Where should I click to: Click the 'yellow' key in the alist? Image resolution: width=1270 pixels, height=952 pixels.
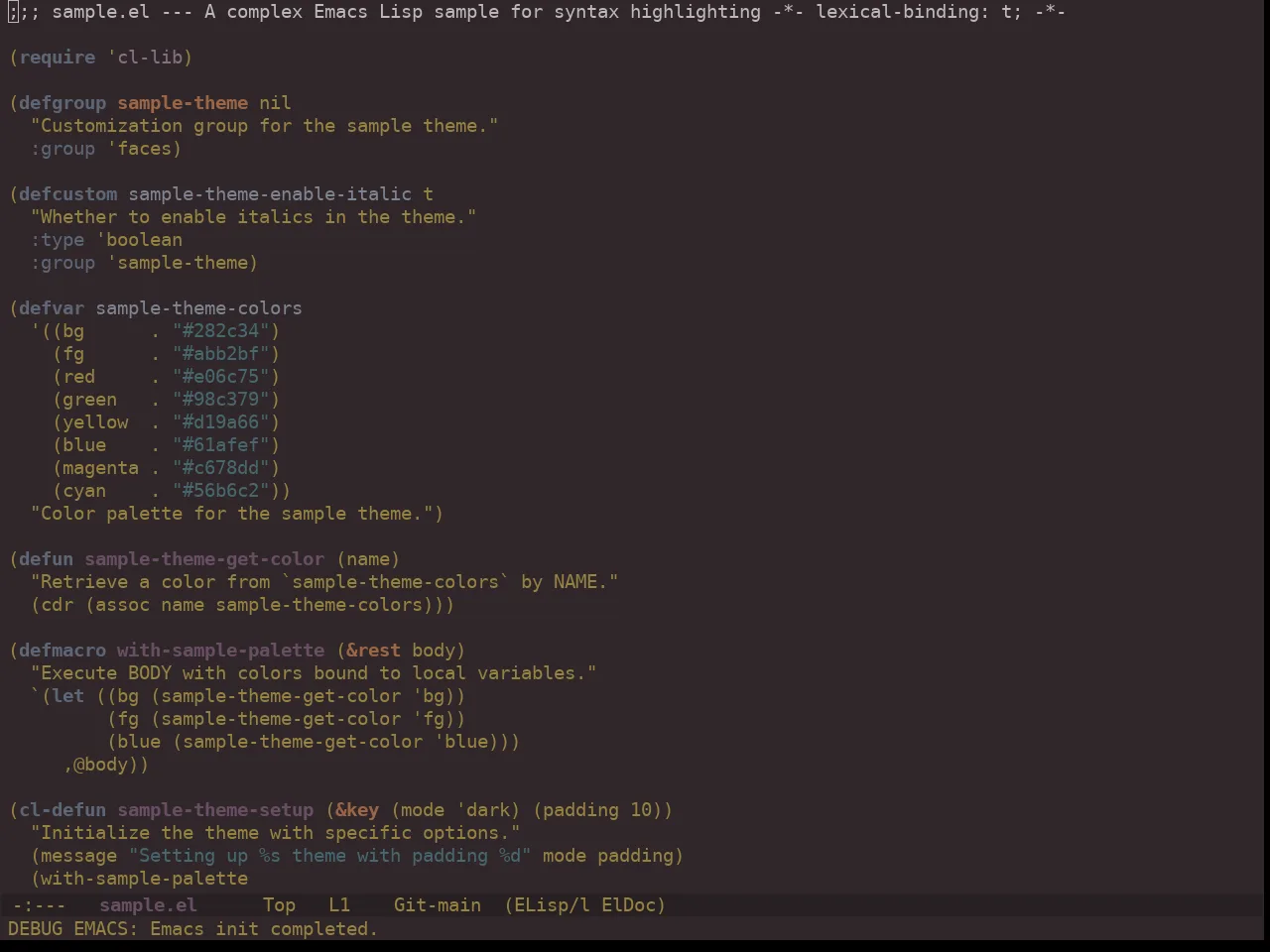[x=96, y=422]
